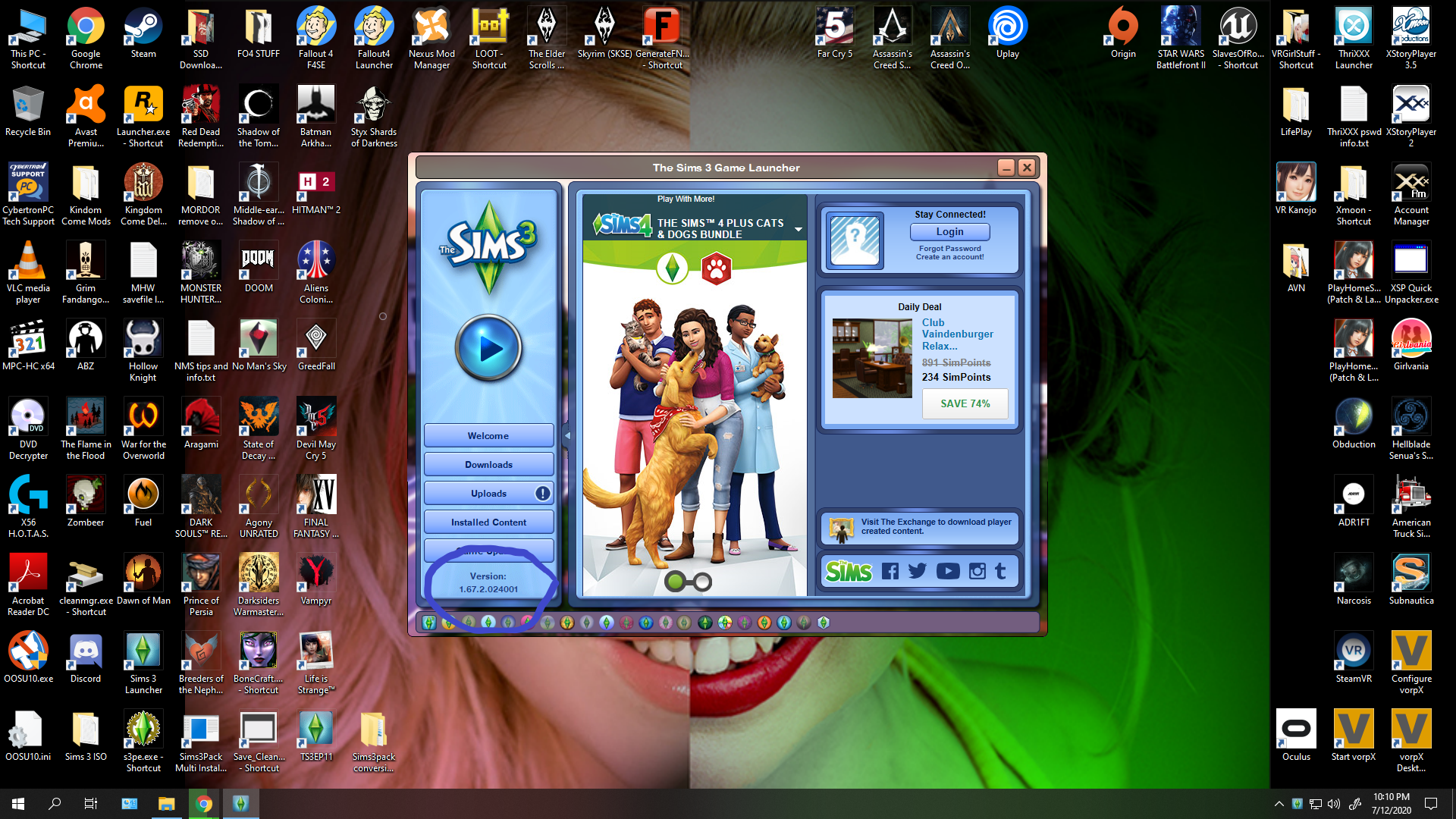Click the Create an account link
This screenshot has width=1456, height=819.
coord(949,257)
